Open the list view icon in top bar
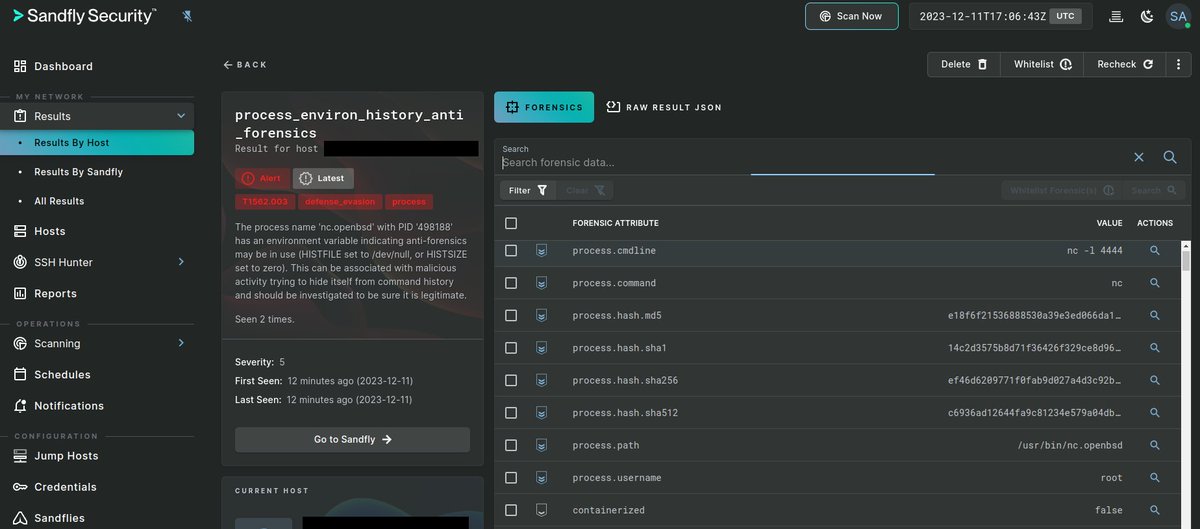Screen dimensions: 1200x529 pos(1117,16)
